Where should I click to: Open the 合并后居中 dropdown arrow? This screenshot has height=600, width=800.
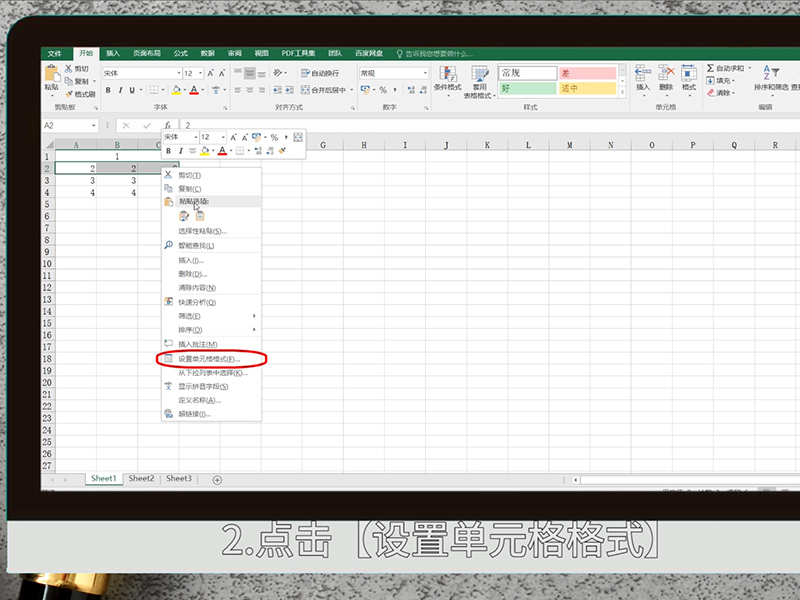click(x=352, y=90)
